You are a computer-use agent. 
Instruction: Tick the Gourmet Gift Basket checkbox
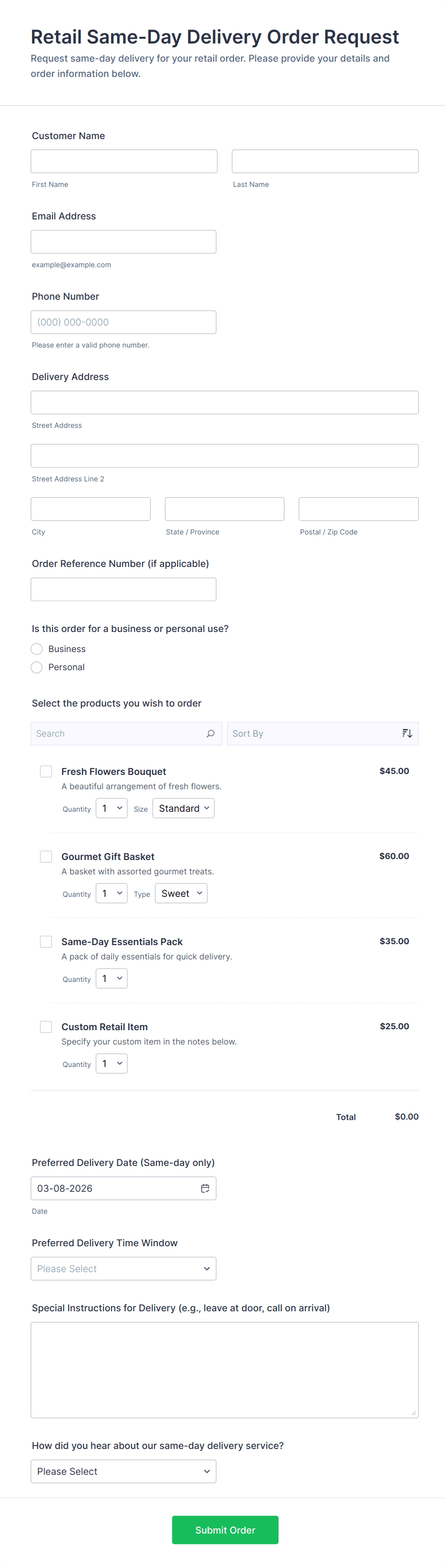(x=46, y=857)
